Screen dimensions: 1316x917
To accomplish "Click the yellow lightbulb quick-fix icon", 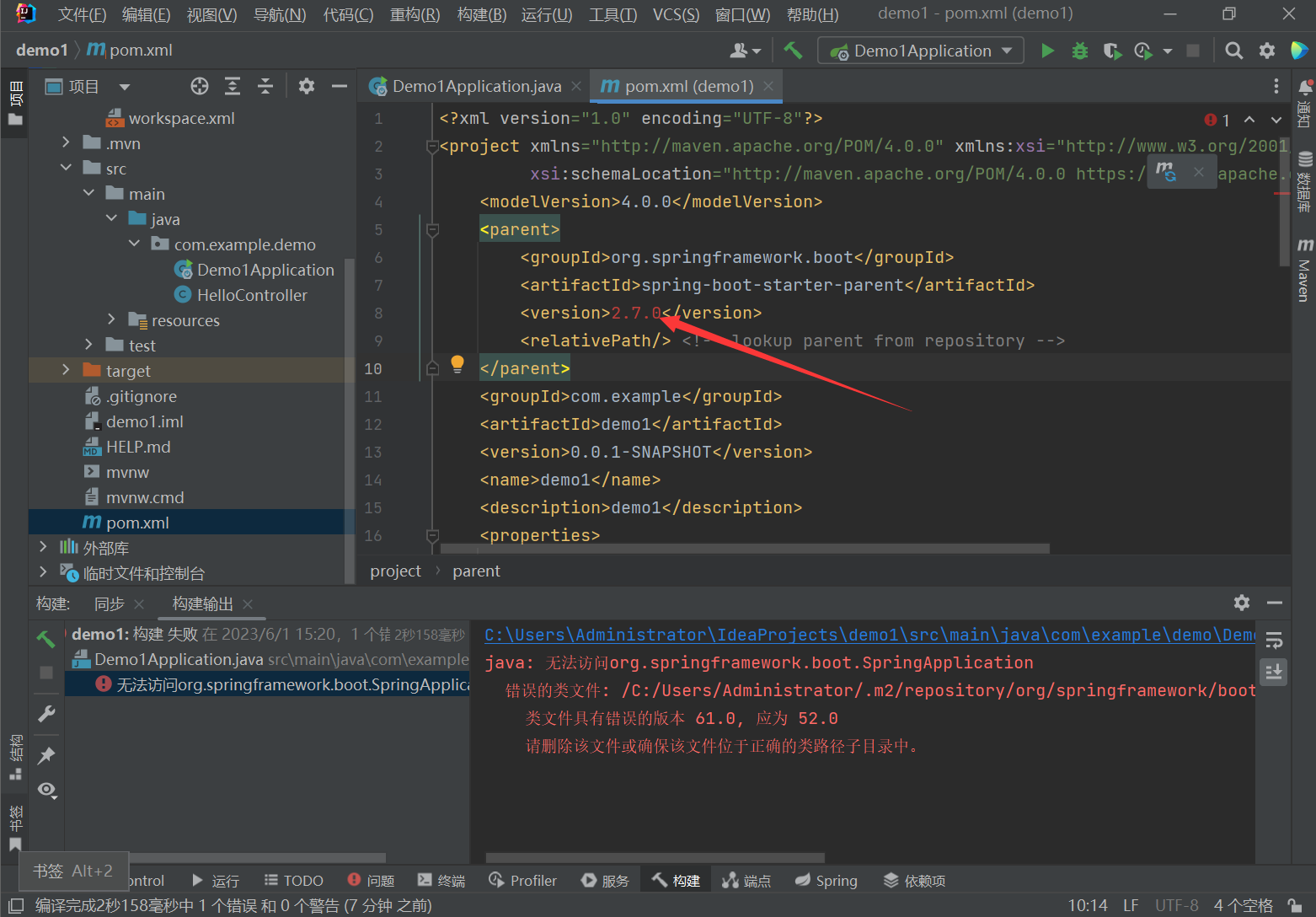I will 457,364.
